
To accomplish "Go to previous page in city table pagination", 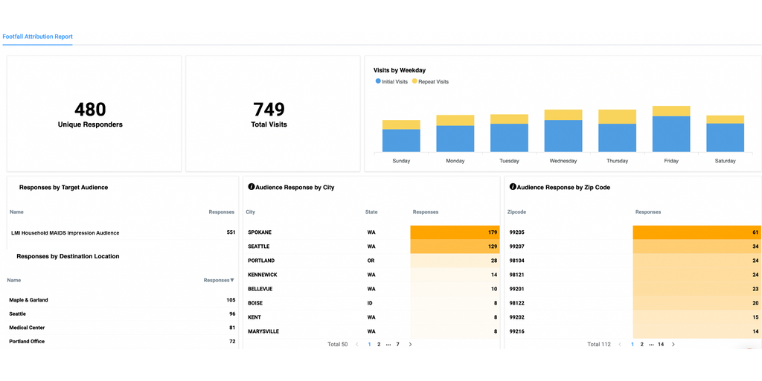I will coord(357,345).
